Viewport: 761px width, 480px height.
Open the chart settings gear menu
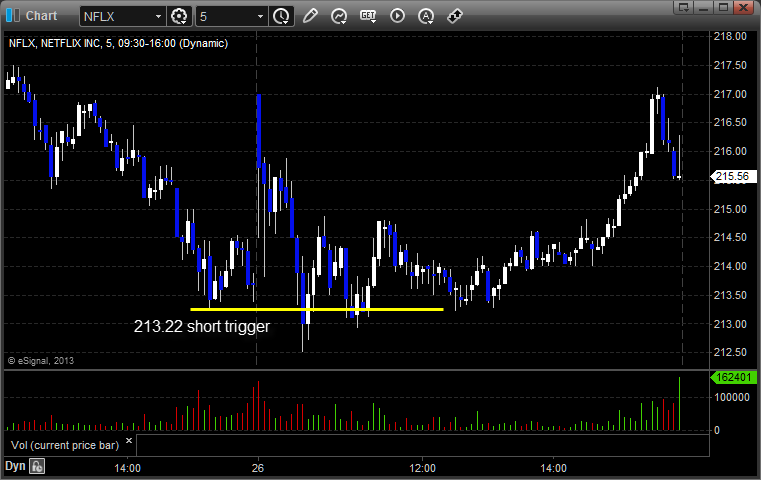[179, 17]
